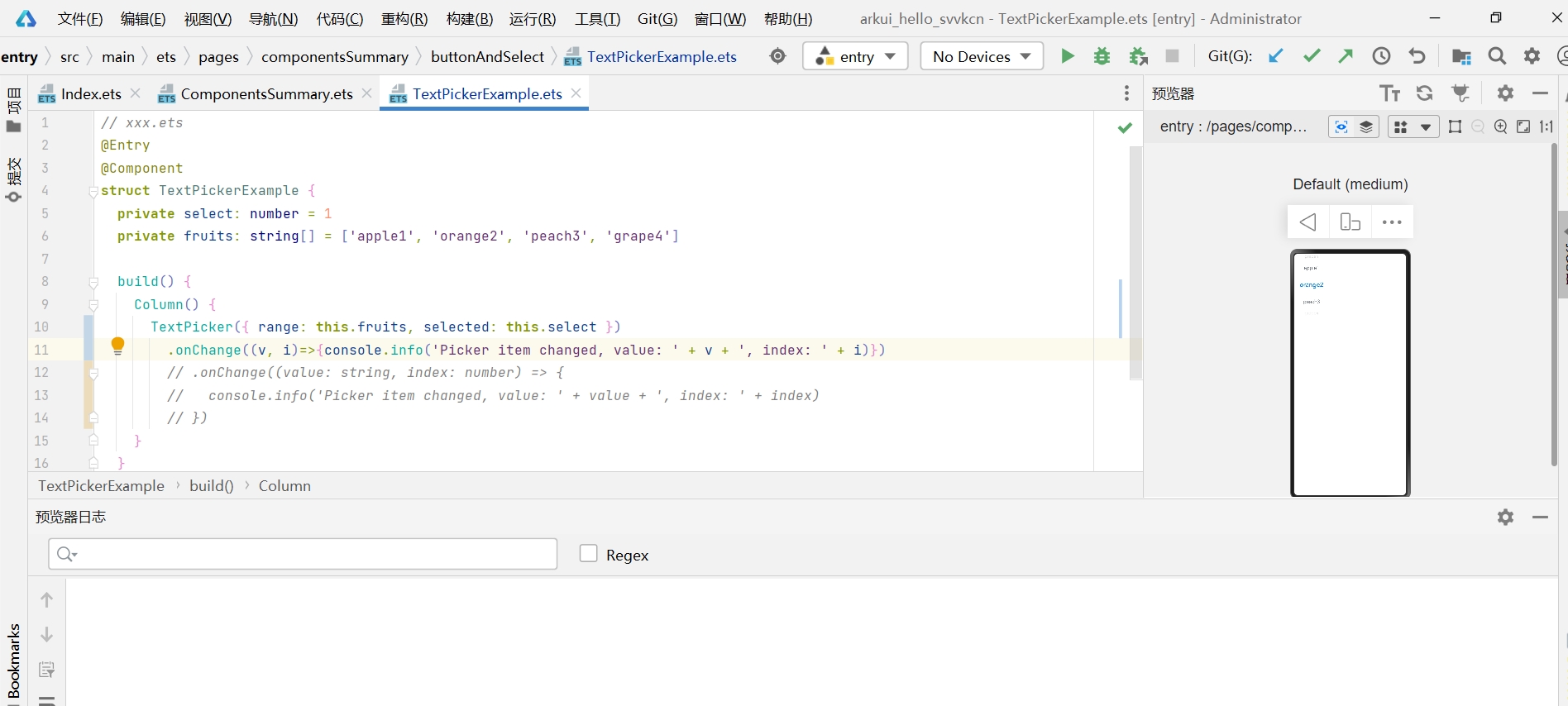Jump to next log entry arrow
This screenshot has width=1568, height=706.
(47, 634)
